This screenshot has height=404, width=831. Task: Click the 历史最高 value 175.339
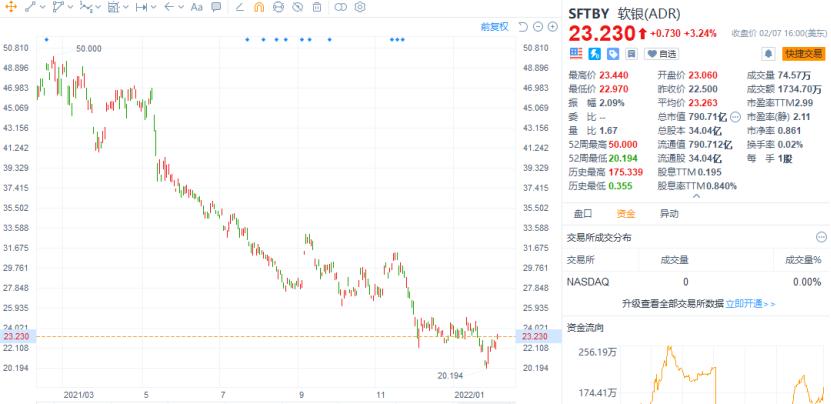point(625,172)
